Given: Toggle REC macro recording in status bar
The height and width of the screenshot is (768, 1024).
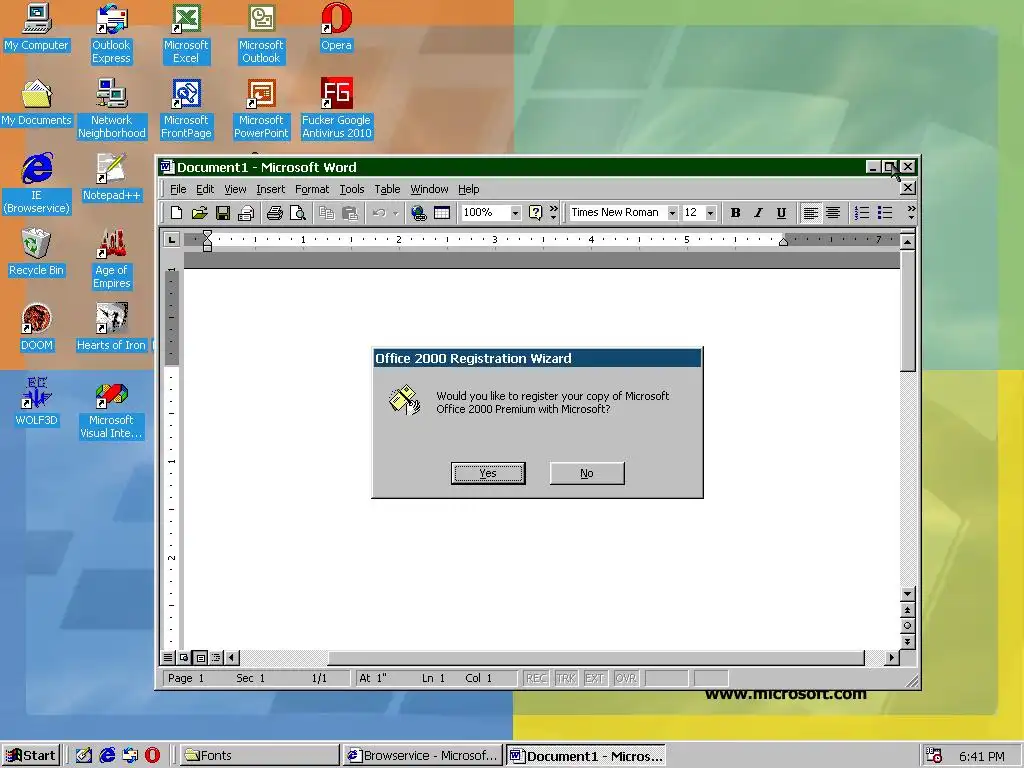Looking at the screenshot, I should pyautogui.click(x=536, y=679).
